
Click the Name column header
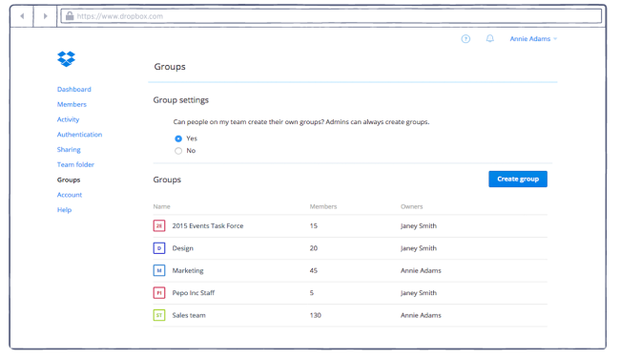tap(161, 207)
